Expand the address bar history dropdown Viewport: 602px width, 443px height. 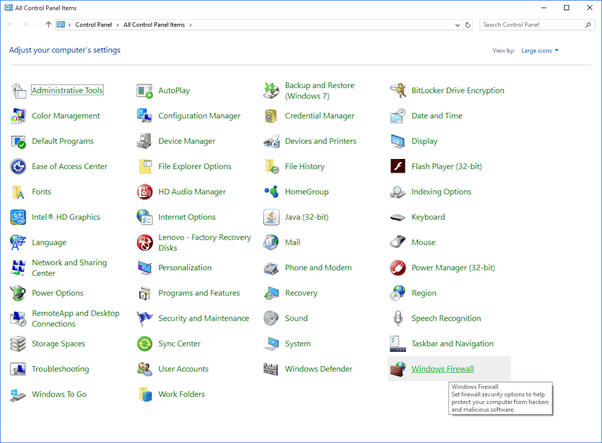(457, 25)
